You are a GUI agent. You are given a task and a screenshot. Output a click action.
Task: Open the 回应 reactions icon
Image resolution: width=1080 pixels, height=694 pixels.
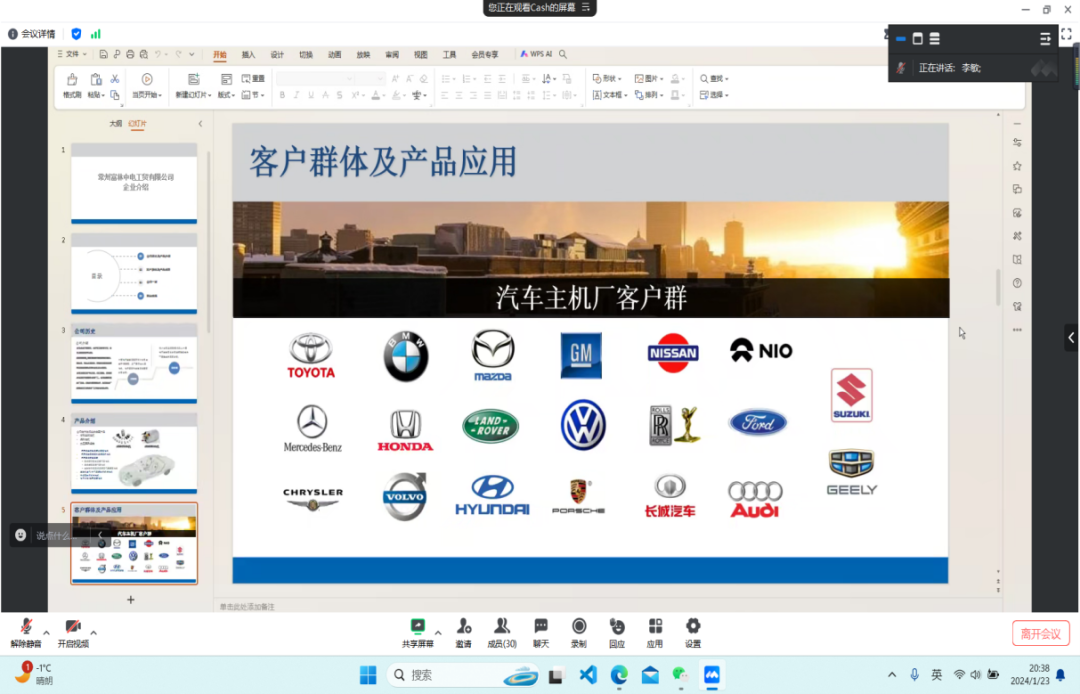coord(617,627)
